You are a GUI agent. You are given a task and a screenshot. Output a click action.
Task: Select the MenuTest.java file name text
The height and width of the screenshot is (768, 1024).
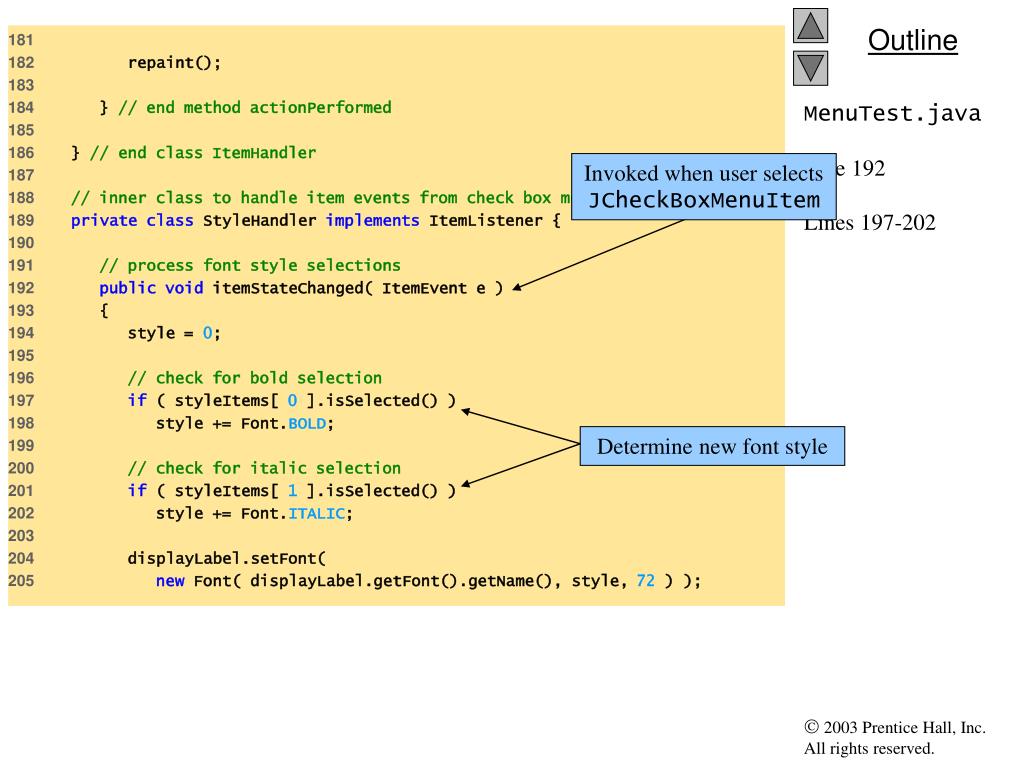pos(892,114)
